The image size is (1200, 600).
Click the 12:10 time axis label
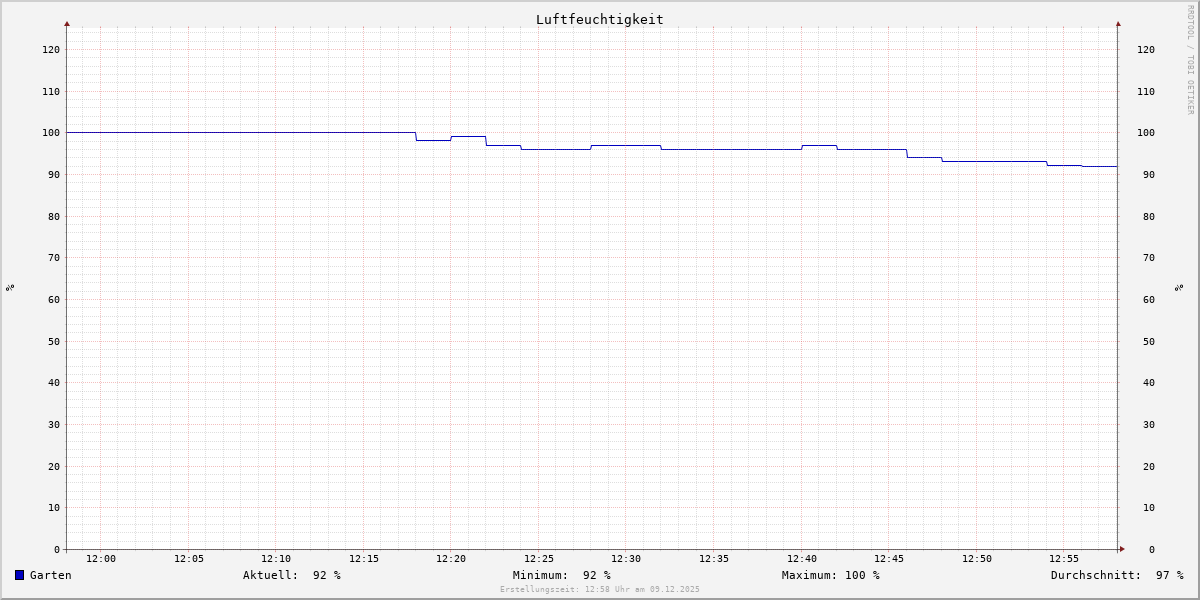[276, 558]
